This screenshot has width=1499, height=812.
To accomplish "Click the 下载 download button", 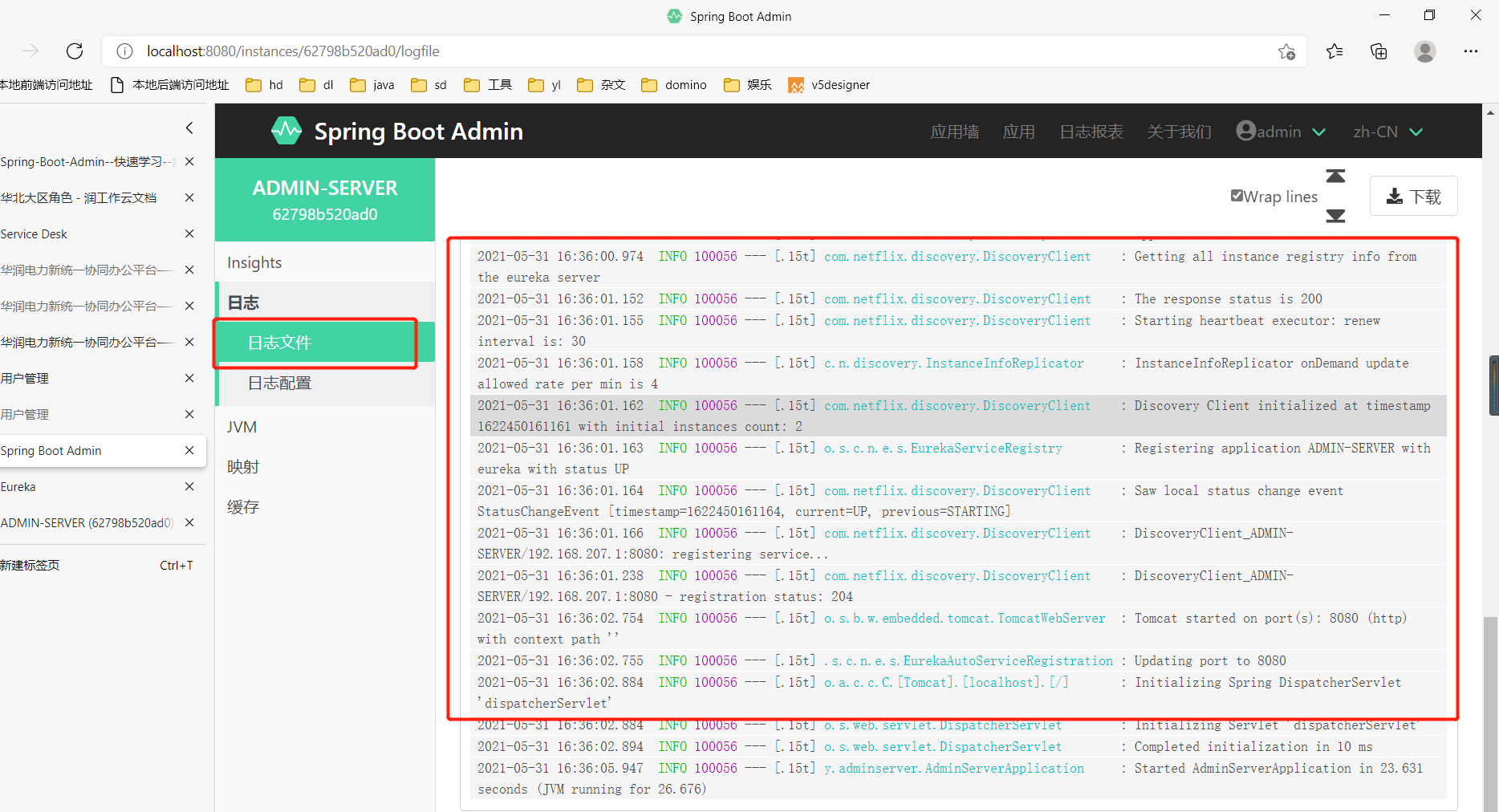I will [1413, 196].
